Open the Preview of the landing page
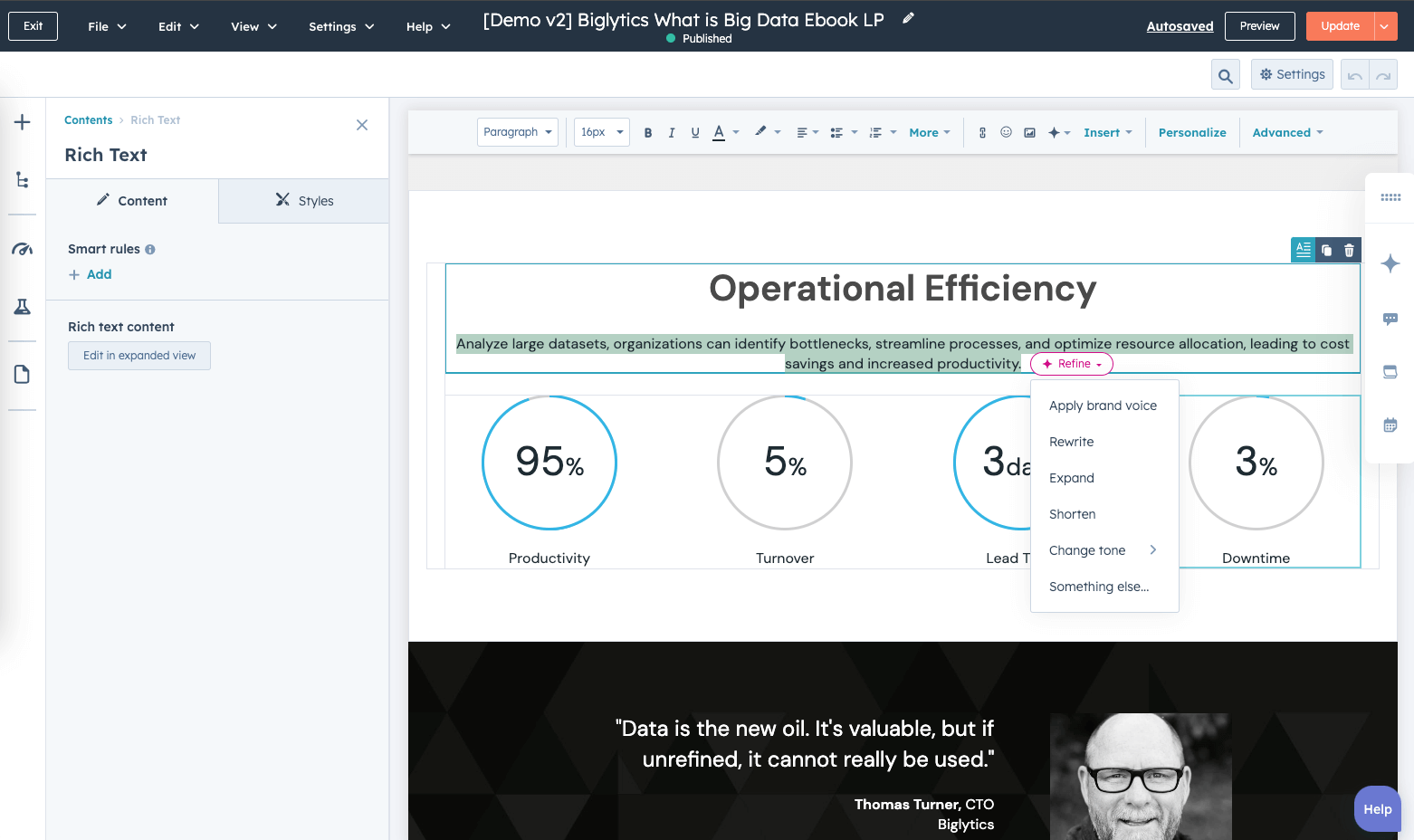The height and width of the screenshot is (840, 1414). pos(1259,25)
